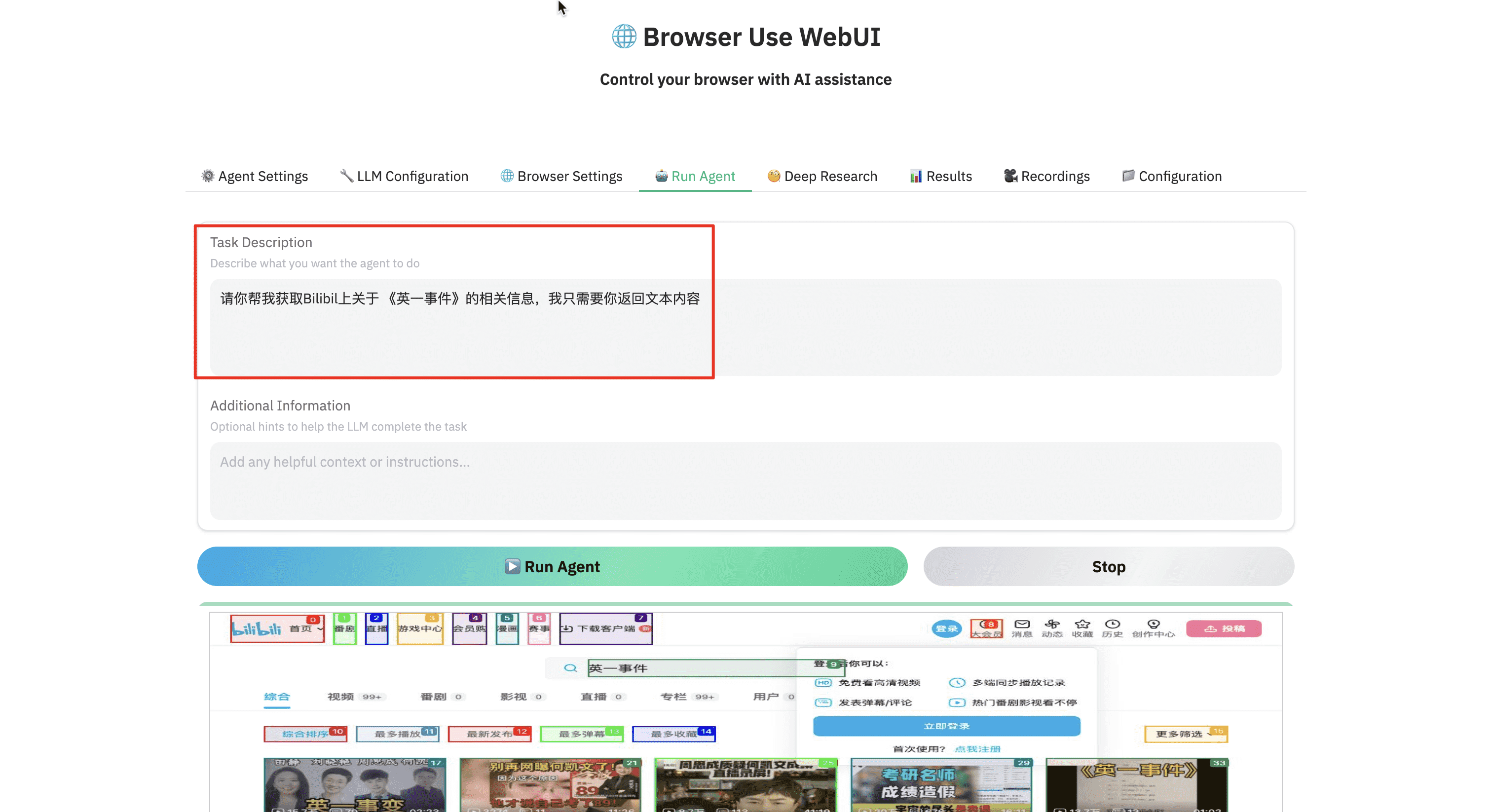Click the play icon beside 热门番剧影视看不停
This screenshot has width=1492, height=812.
957,702
